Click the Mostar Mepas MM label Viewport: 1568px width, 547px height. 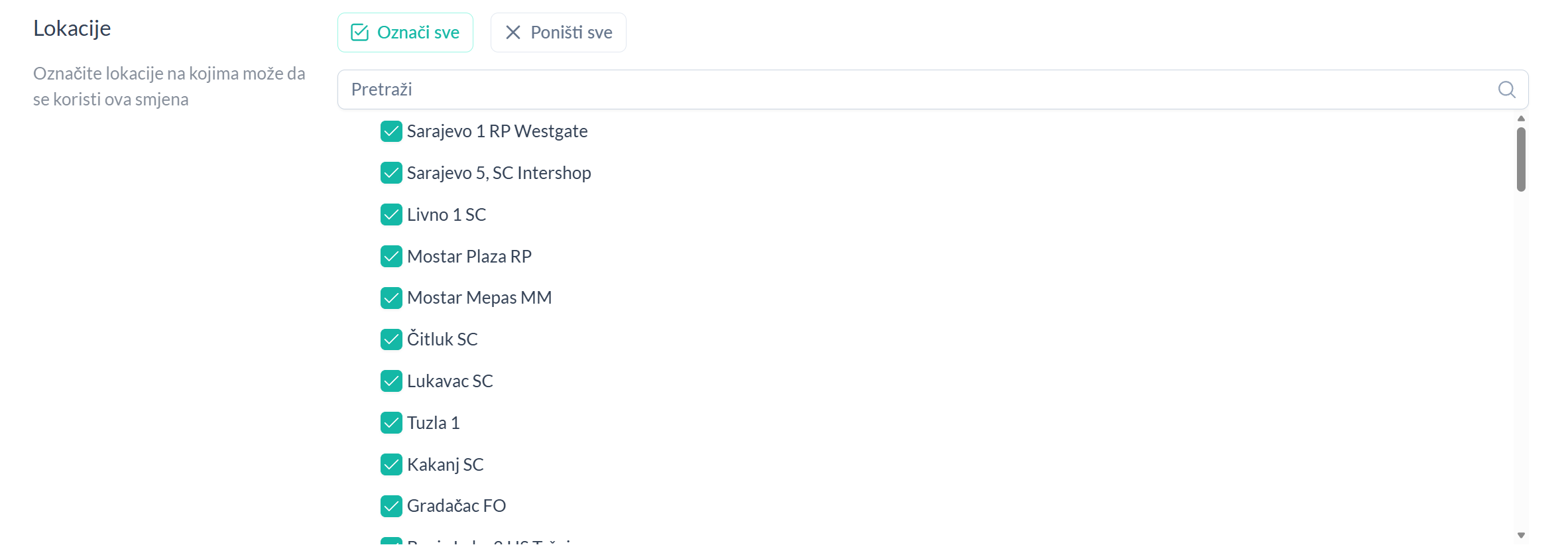pyautogui.click(x=479, y=298)
